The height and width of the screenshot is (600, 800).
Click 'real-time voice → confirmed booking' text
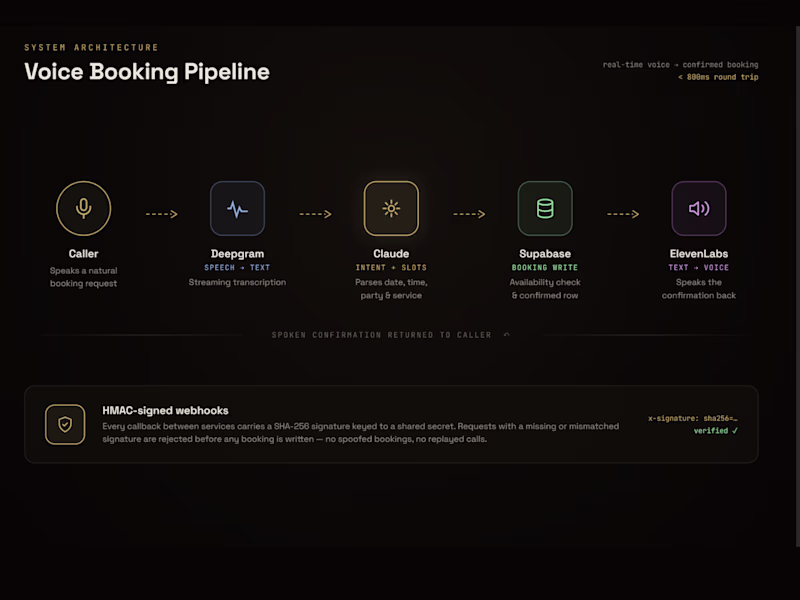[681, 65]
